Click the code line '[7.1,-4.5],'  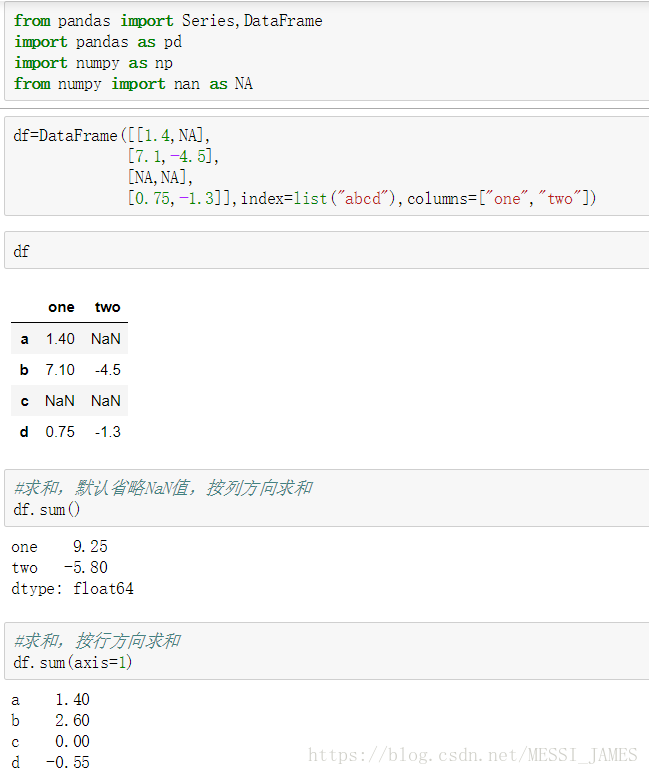pyautogui.click(x=173, y=157)
